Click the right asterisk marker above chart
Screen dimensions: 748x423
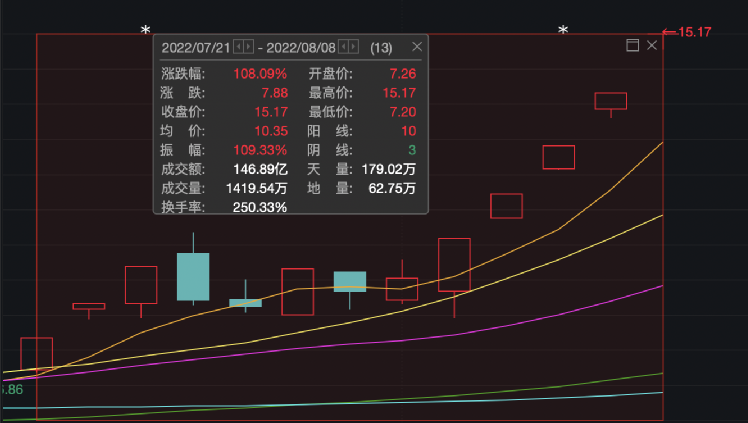coord(563,32)
